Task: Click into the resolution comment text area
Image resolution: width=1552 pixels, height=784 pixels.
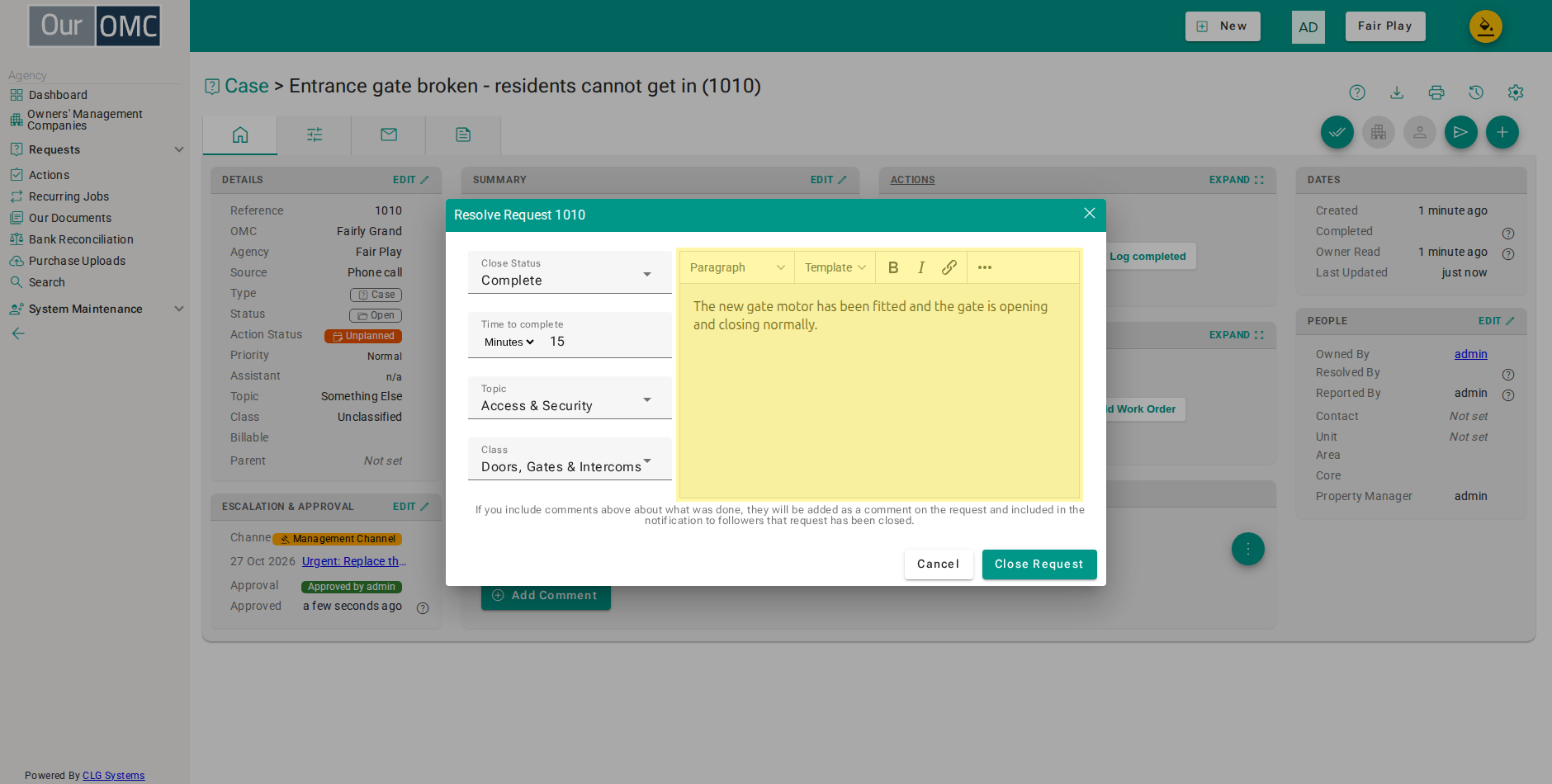Action: point(879,391)
